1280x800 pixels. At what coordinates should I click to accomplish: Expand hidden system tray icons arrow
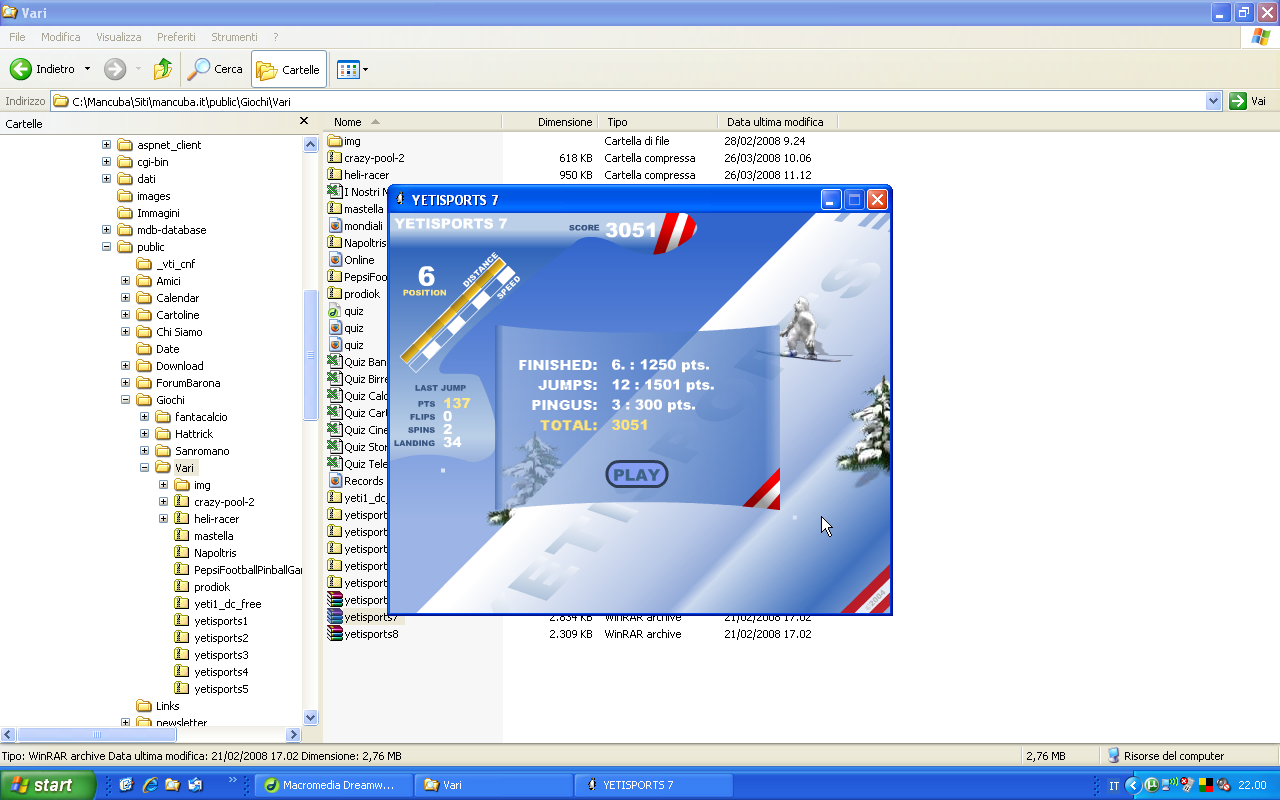[x=1132, y=786]
